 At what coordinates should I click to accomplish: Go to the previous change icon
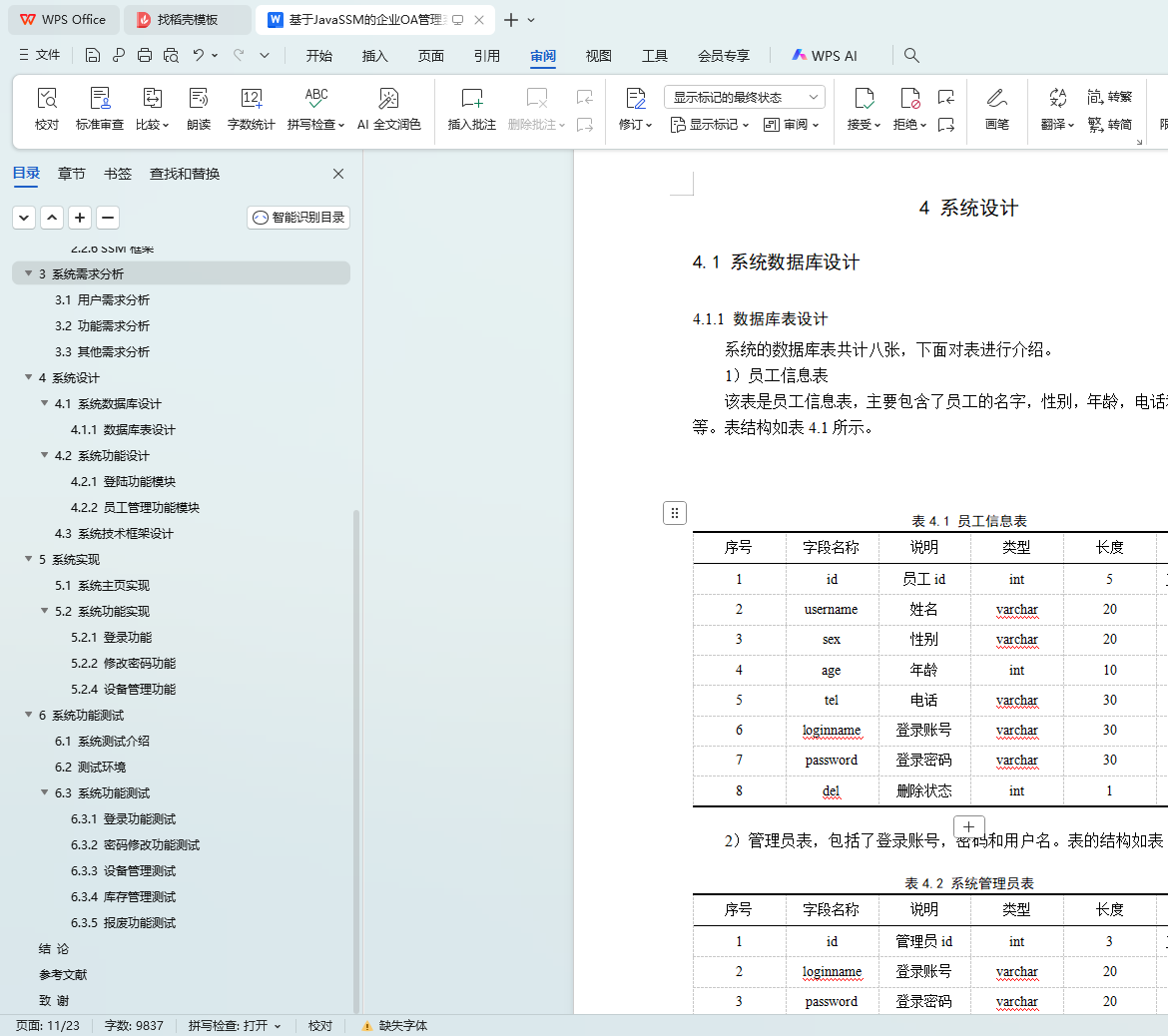[946, 97]
